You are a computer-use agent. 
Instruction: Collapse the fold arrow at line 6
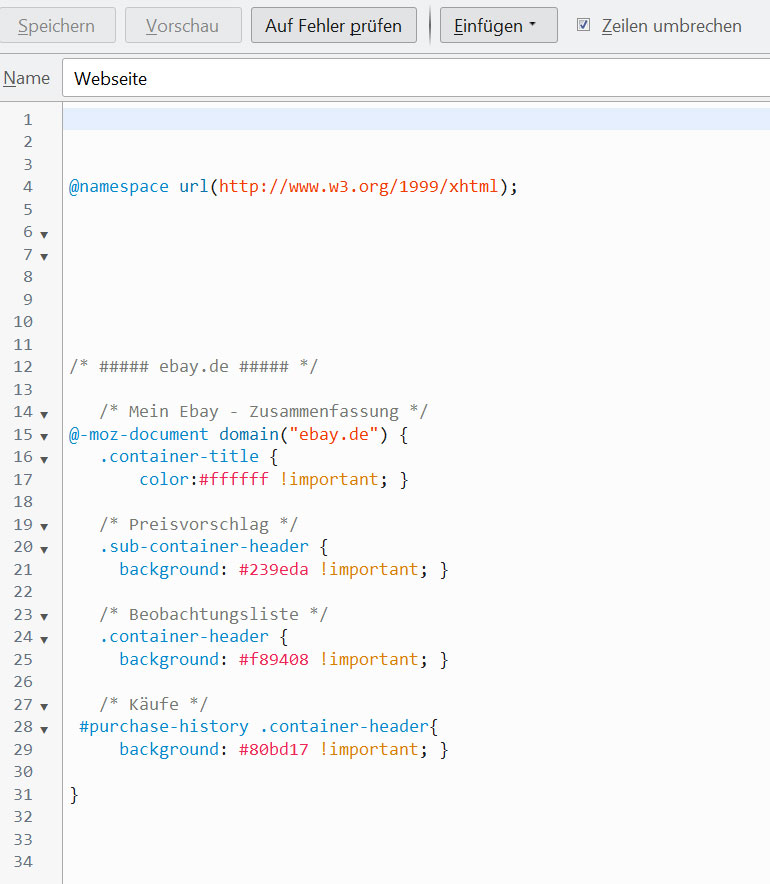[44, 233]
